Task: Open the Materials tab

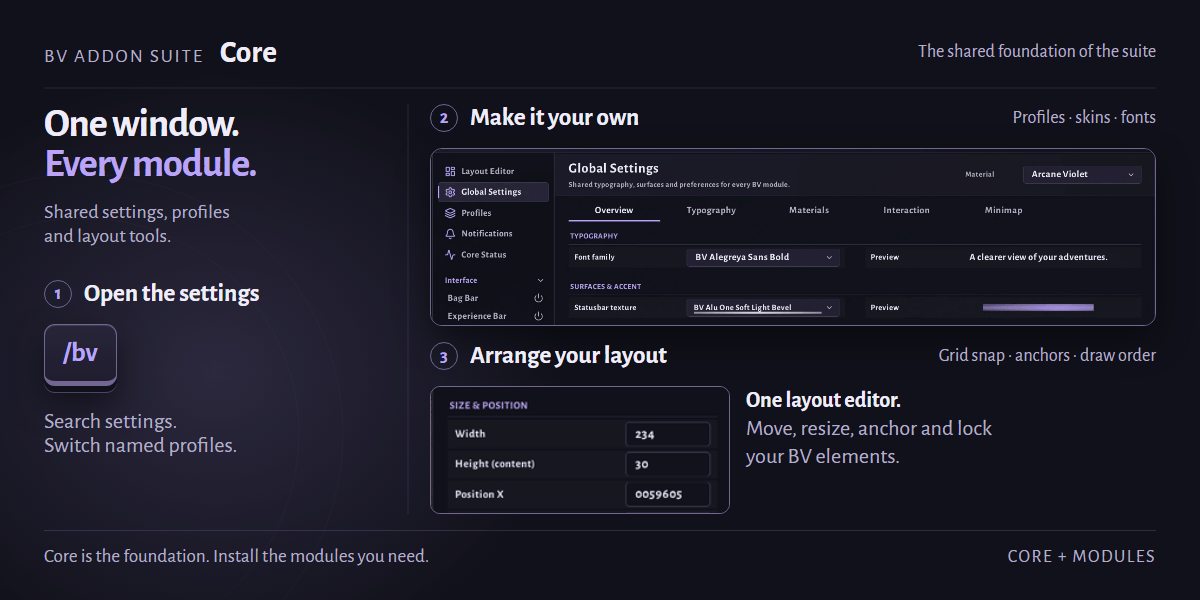Action: pos(809,210)
